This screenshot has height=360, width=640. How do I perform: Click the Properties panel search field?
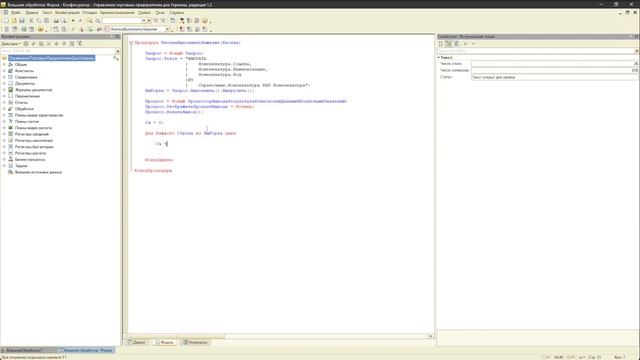536,51
